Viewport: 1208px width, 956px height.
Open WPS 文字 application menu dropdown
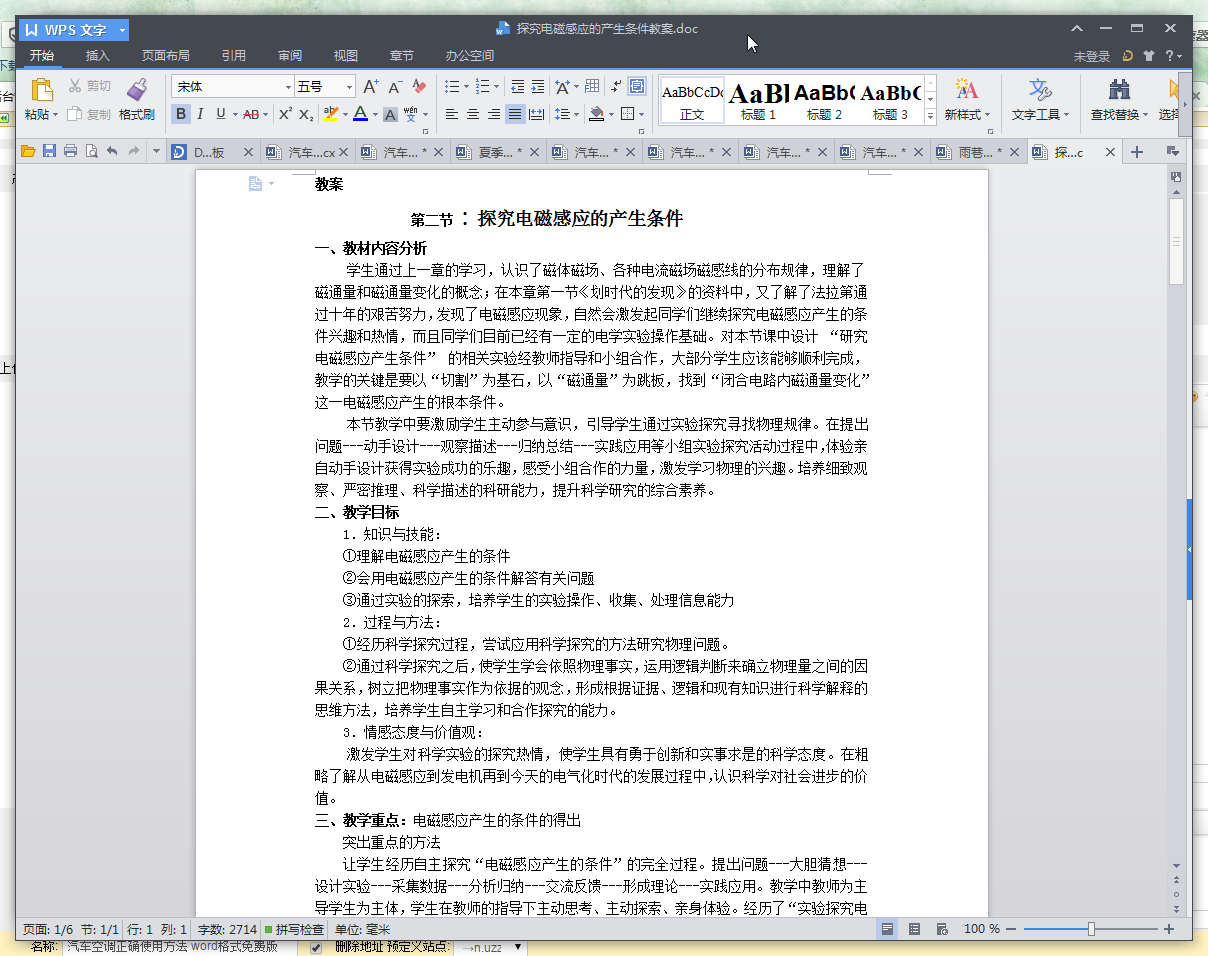[x=122, y=30]
